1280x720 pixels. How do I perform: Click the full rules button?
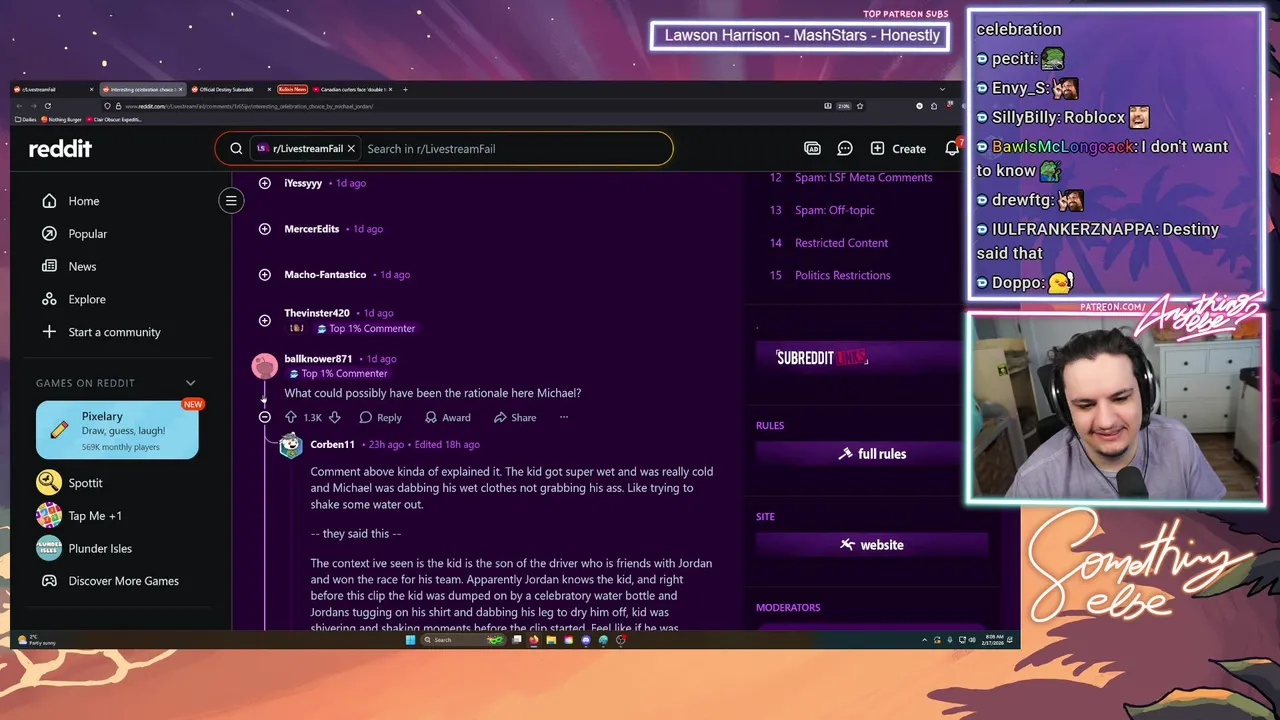872,454
